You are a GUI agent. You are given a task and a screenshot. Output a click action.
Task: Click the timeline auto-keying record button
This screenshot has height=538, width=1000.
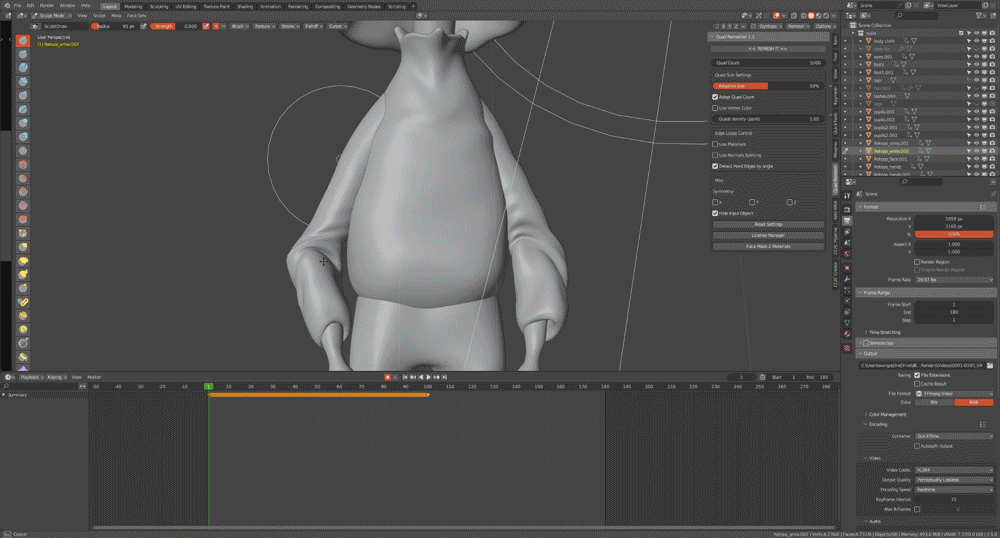387,377
